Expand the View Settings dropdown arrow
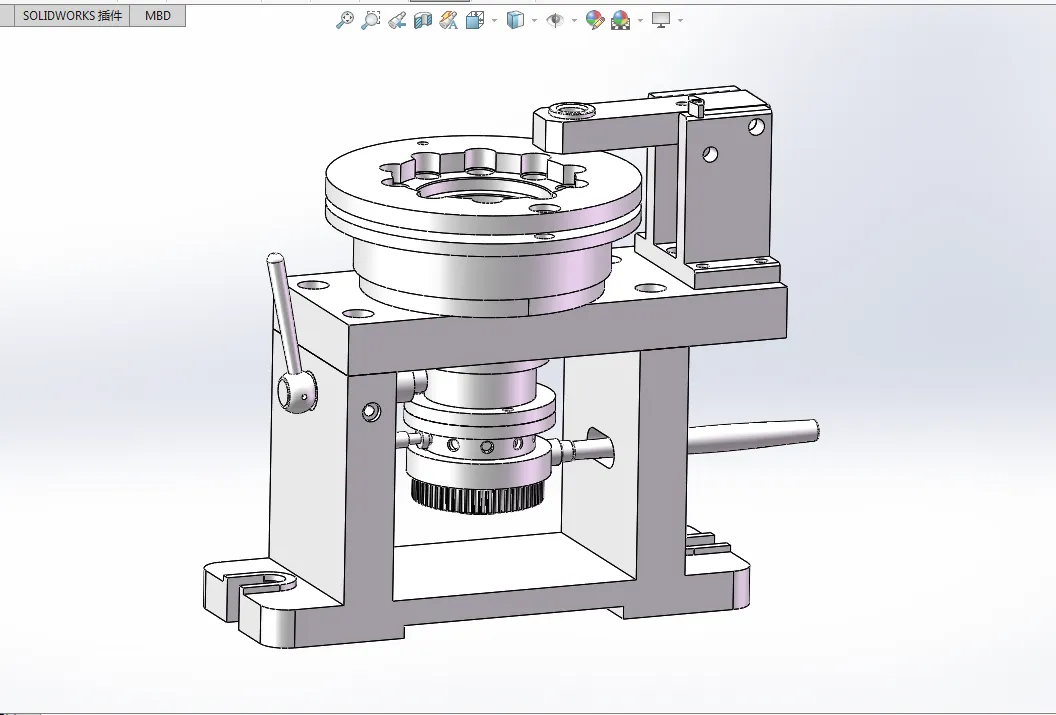Viewport: 1056px width, 715px height. [x=680, y=21]
